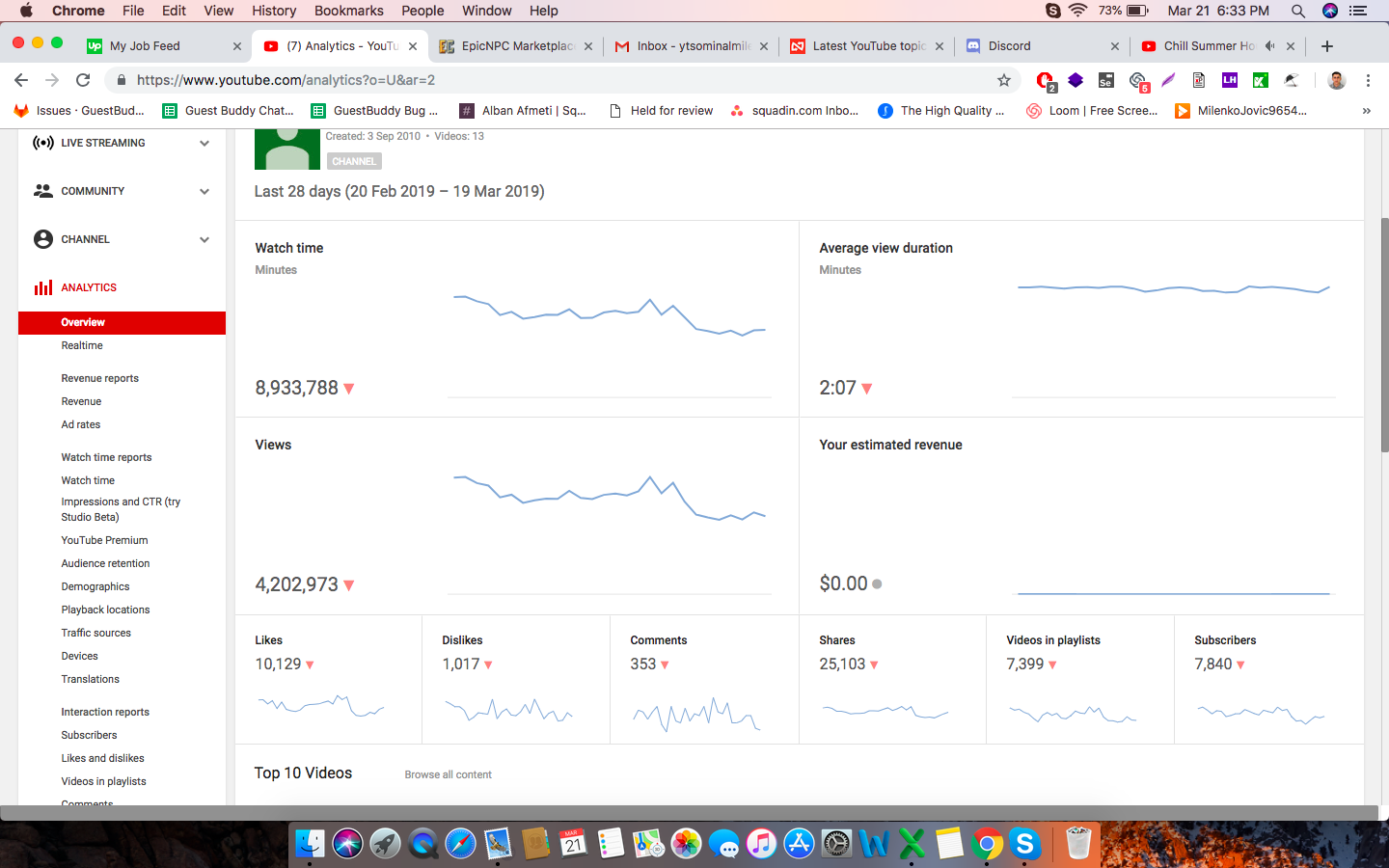The image size is (1389, 868).
Task: Open the Shares metric card
Action: click(892, 680)
